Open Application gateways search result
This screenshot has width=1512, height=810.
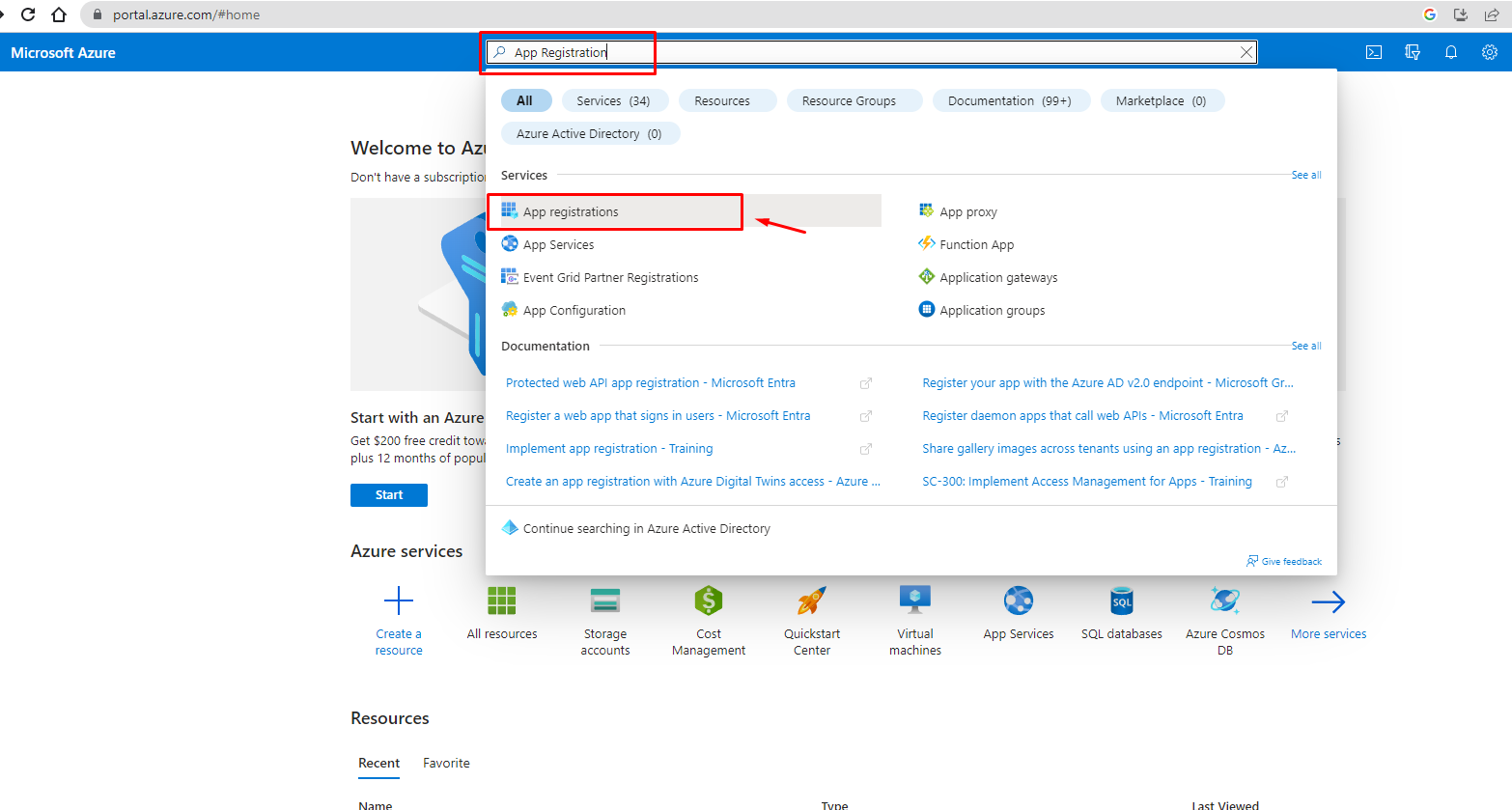[x=988, y=277]
